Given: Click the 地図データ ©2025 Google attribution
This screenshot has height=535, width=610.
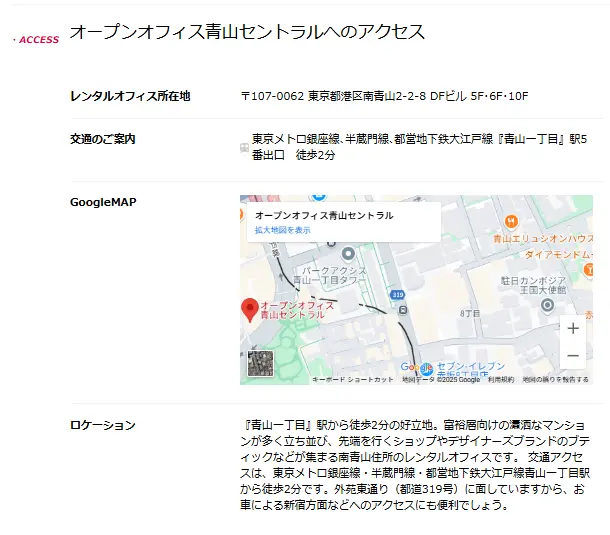Looking at the screenshot, I should (x=441, y=379).
